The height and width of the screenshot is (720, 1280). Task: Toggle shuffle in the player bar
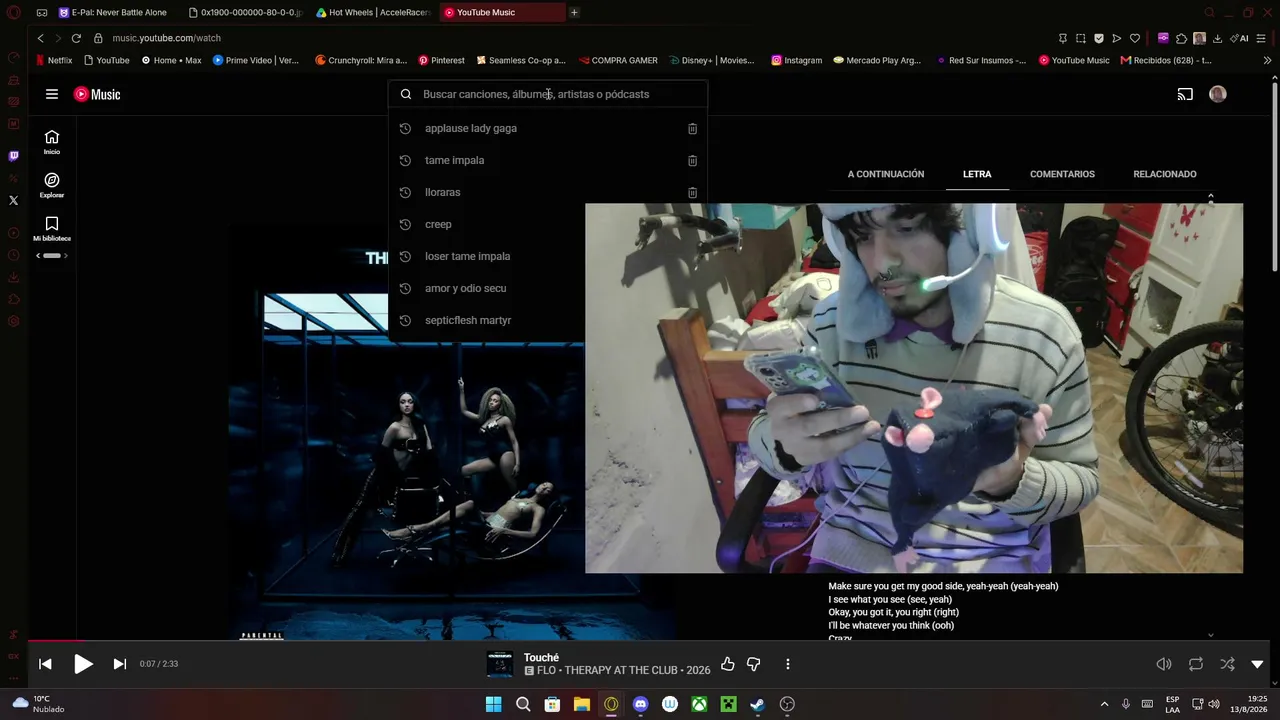click(1227, 664)
